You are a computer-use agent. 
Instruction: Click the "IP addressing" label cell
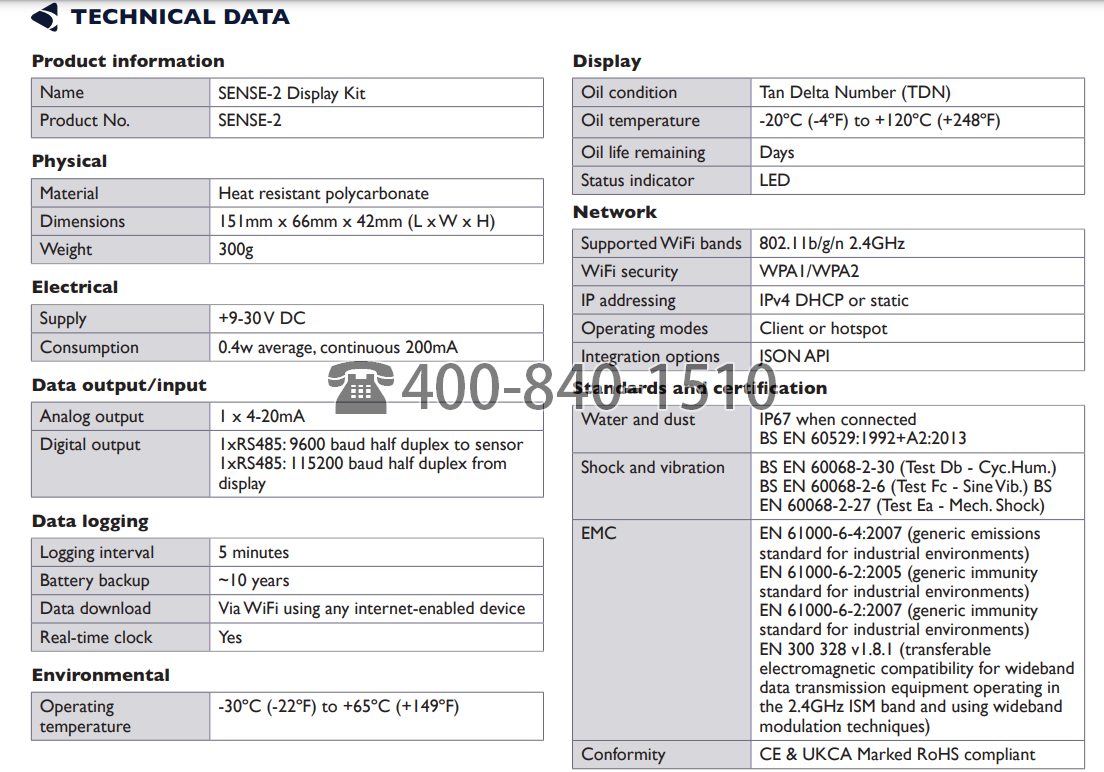tap(662, 300)
